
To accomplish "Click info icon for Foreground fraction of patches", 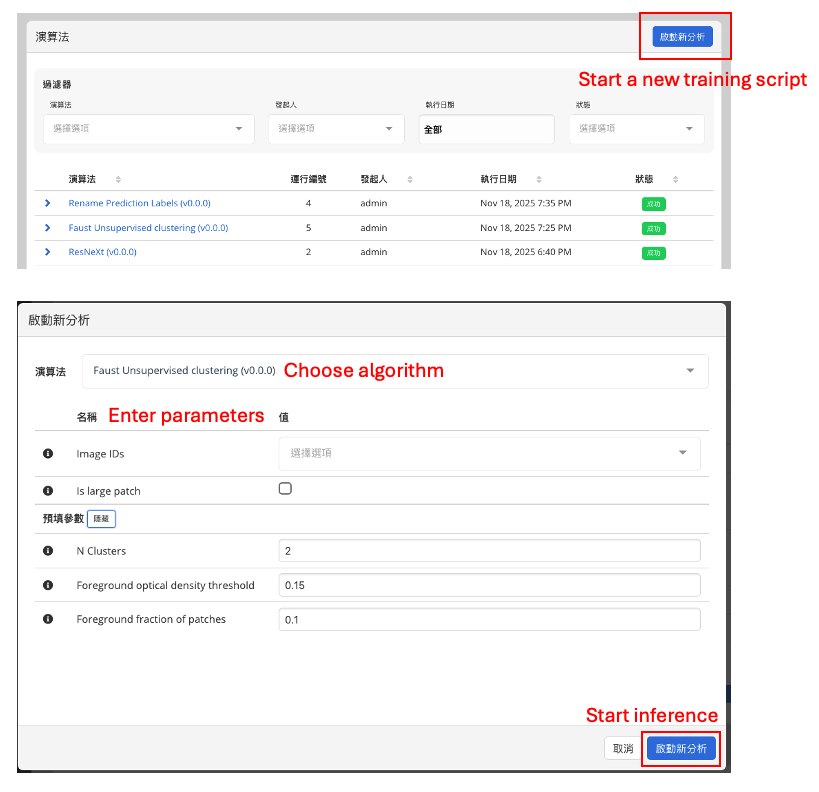I will click(x=47, y=620).
